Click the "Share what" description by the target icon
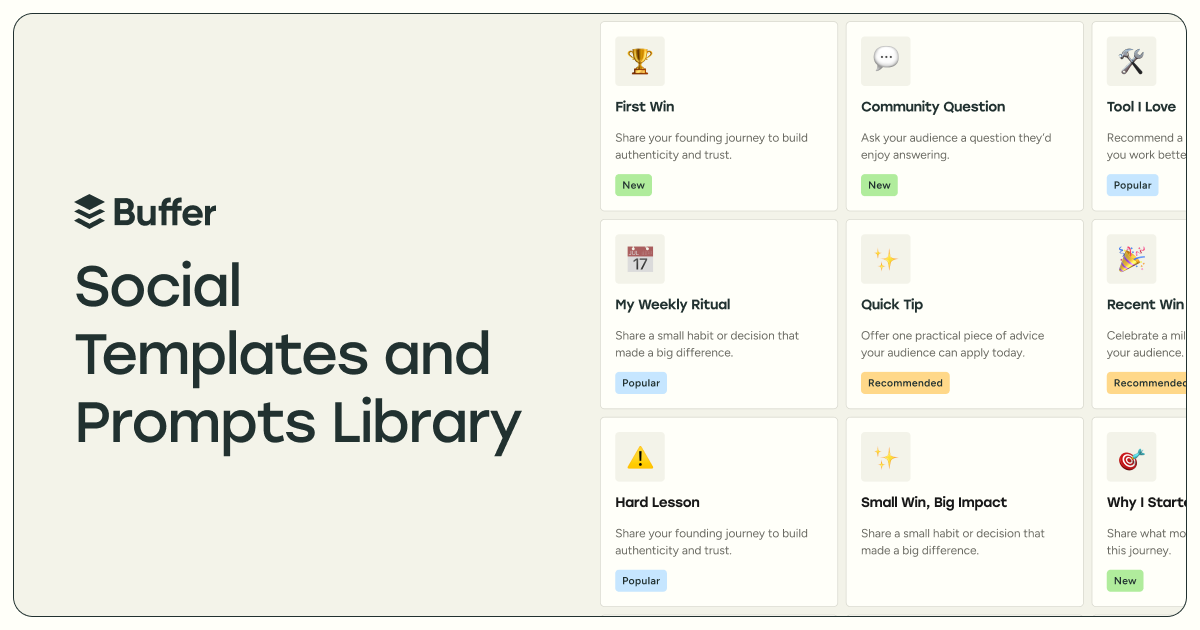Viewport: 1200px width, 630px height. coord(1146,542)
